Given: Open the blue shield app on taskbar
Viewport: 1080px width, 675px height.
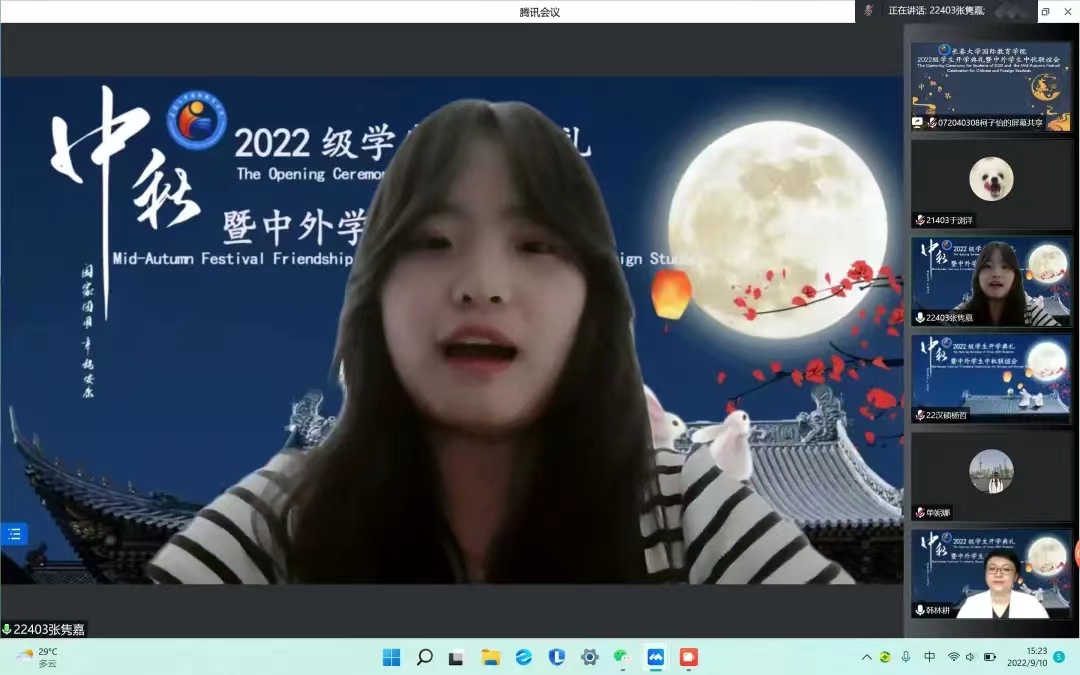Looking at the screenshot, I should pyautogui.click(x=557, y=658).
